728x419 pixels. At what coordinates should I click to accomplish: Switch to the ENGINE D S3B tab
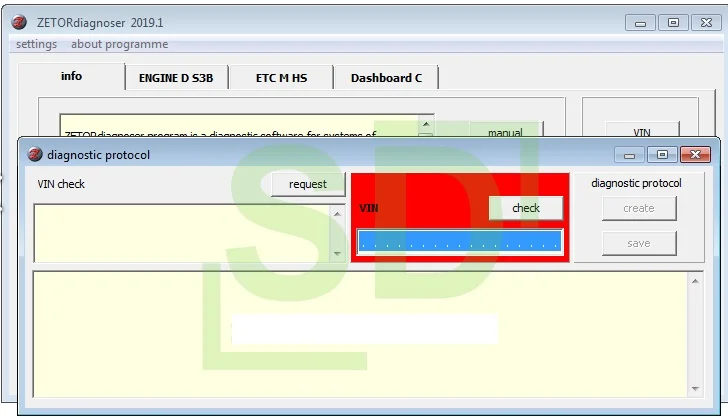coord(176,78)
